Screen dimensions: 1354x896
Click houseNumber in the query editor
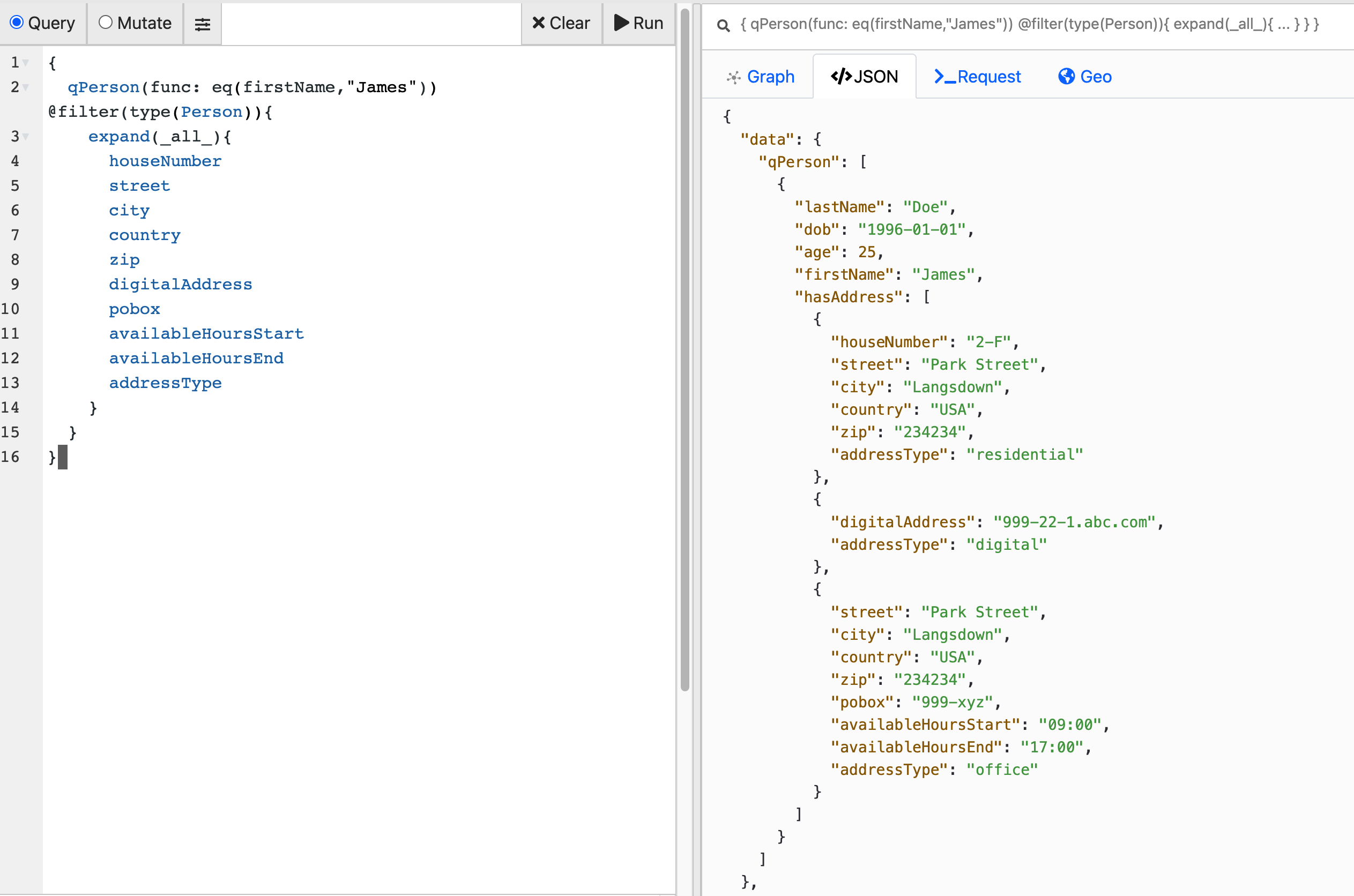pos(165,161)
